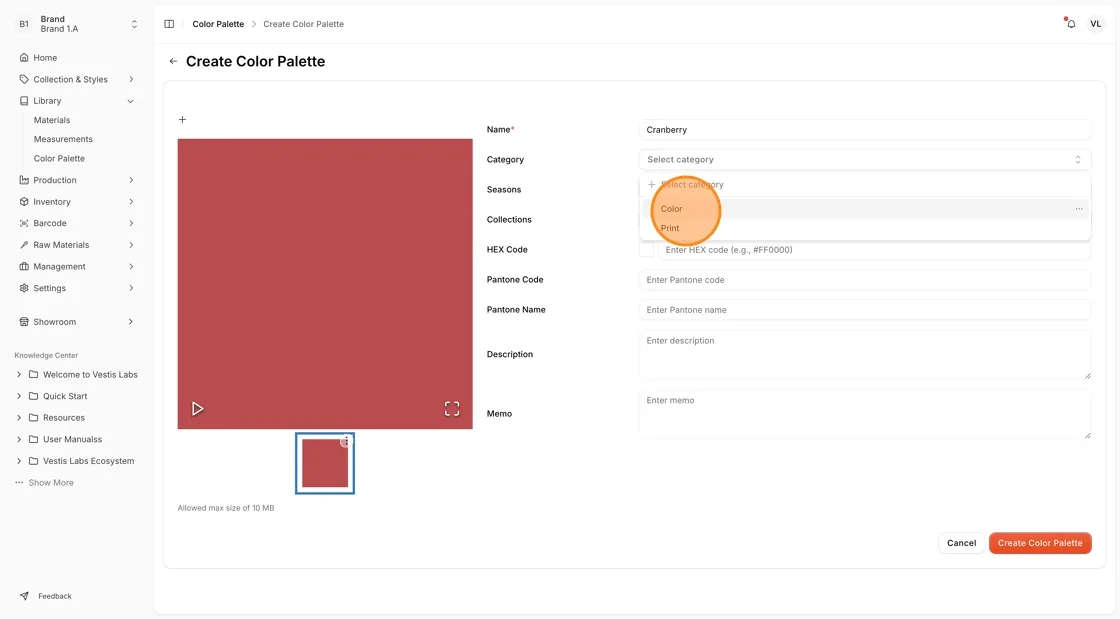Click the Raw Materials icon
Image resolution: width=1120 pixels, height=619 pixels.
(x=24, y=245)
